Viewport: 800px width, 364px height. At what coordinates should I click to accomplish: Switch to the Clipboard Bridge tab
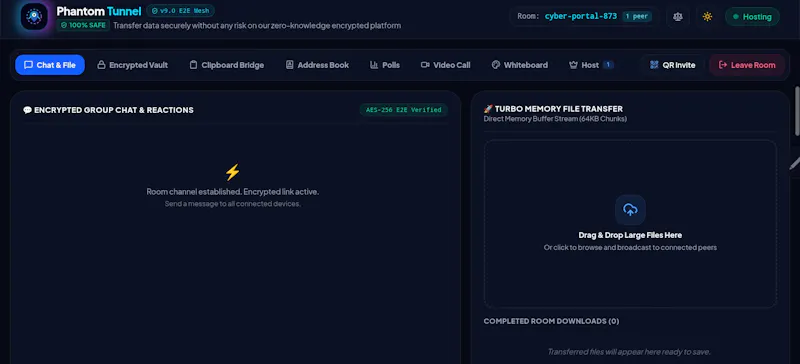tap(227, 65)
